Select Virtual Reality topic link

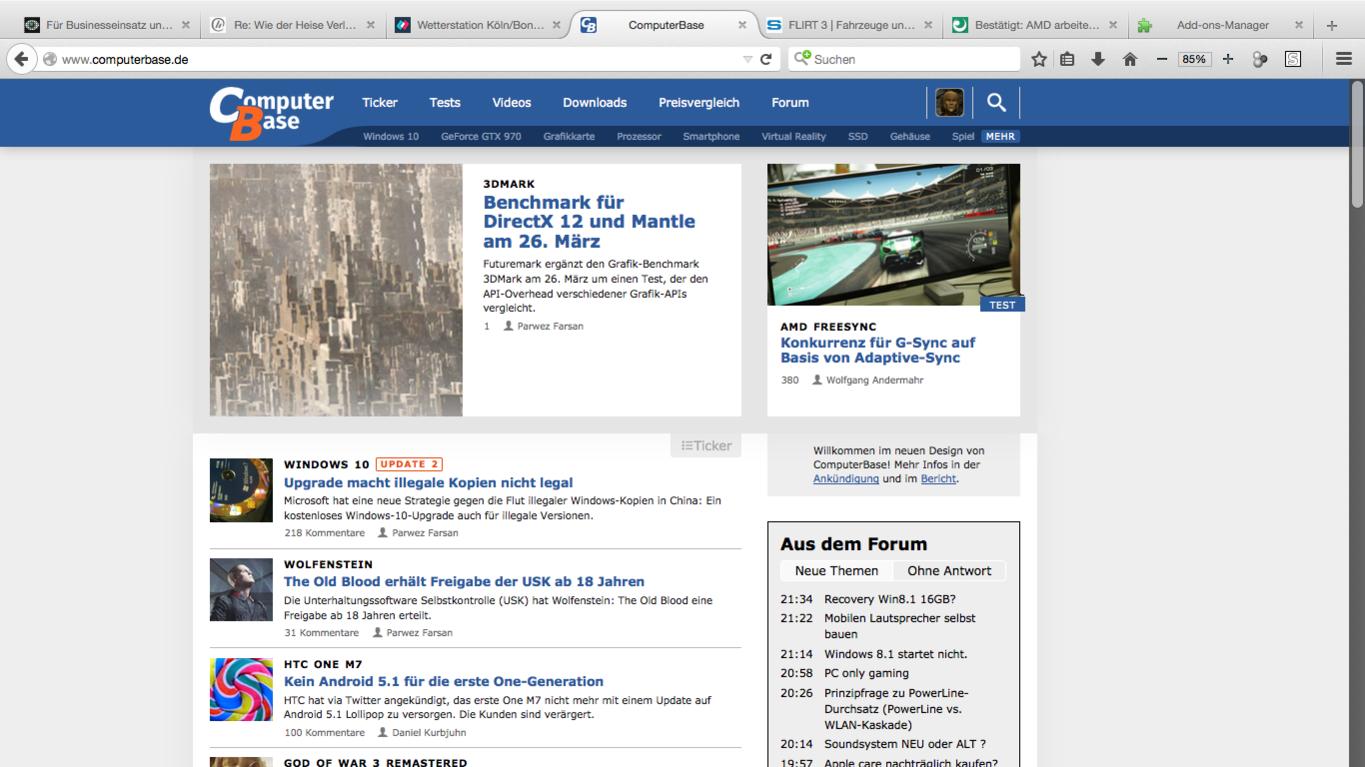coord(793,136)
